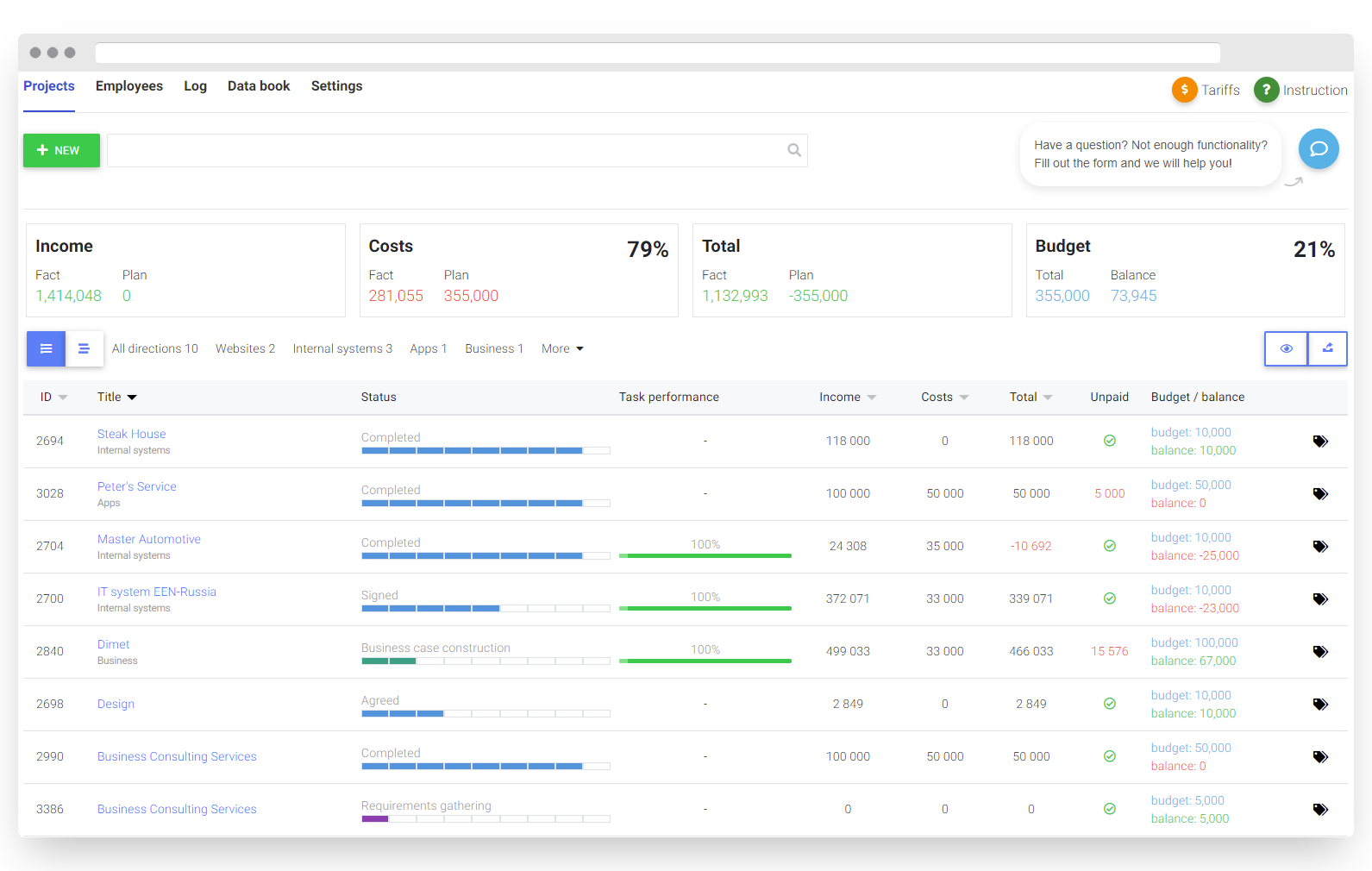Sort by the Income column arrow
Image resolution: width=1372 pixels, height=871 pixels.
872,398
